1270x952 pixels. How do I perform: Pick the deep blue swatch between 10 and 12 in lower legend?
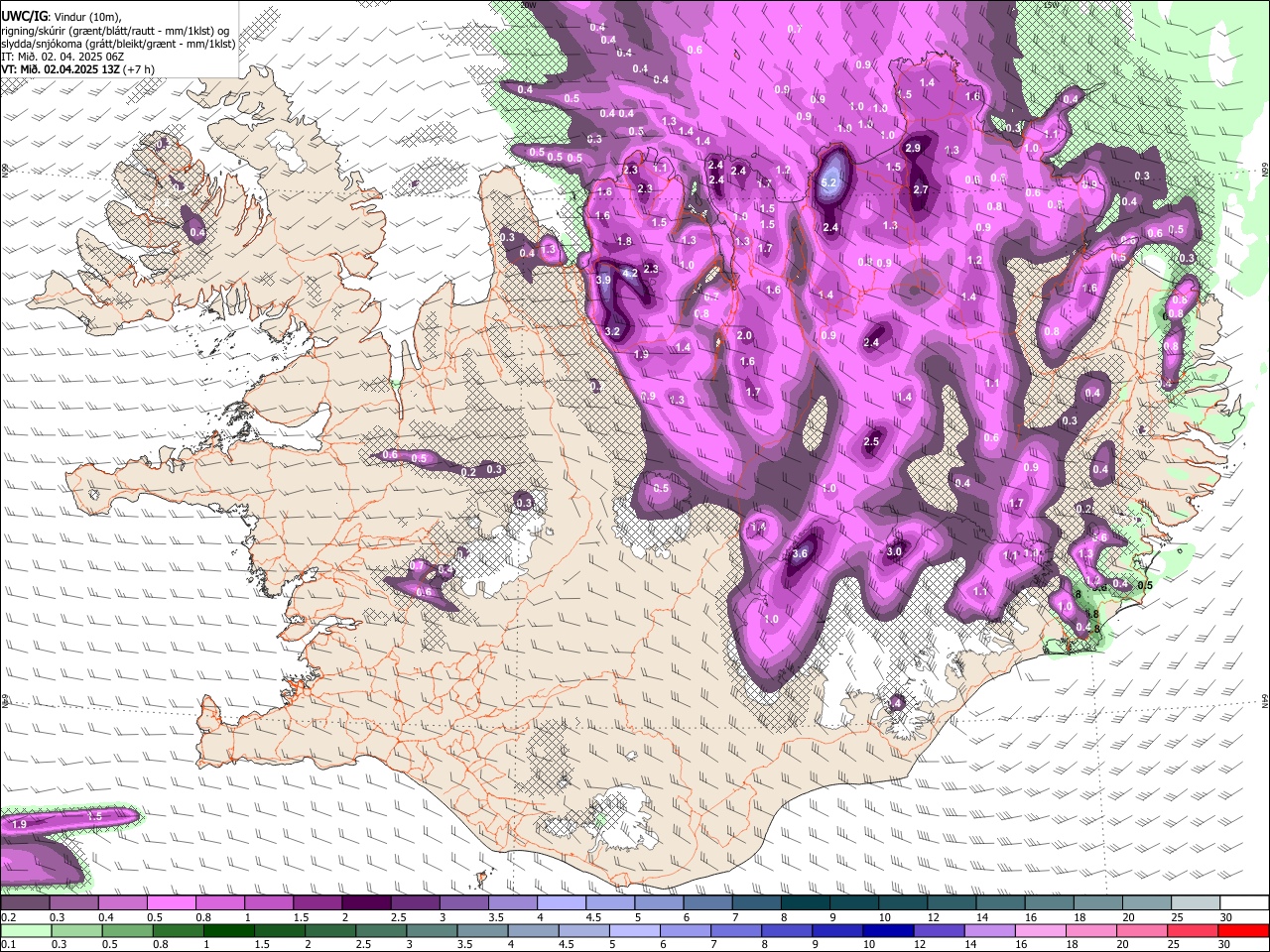(888, 931)
